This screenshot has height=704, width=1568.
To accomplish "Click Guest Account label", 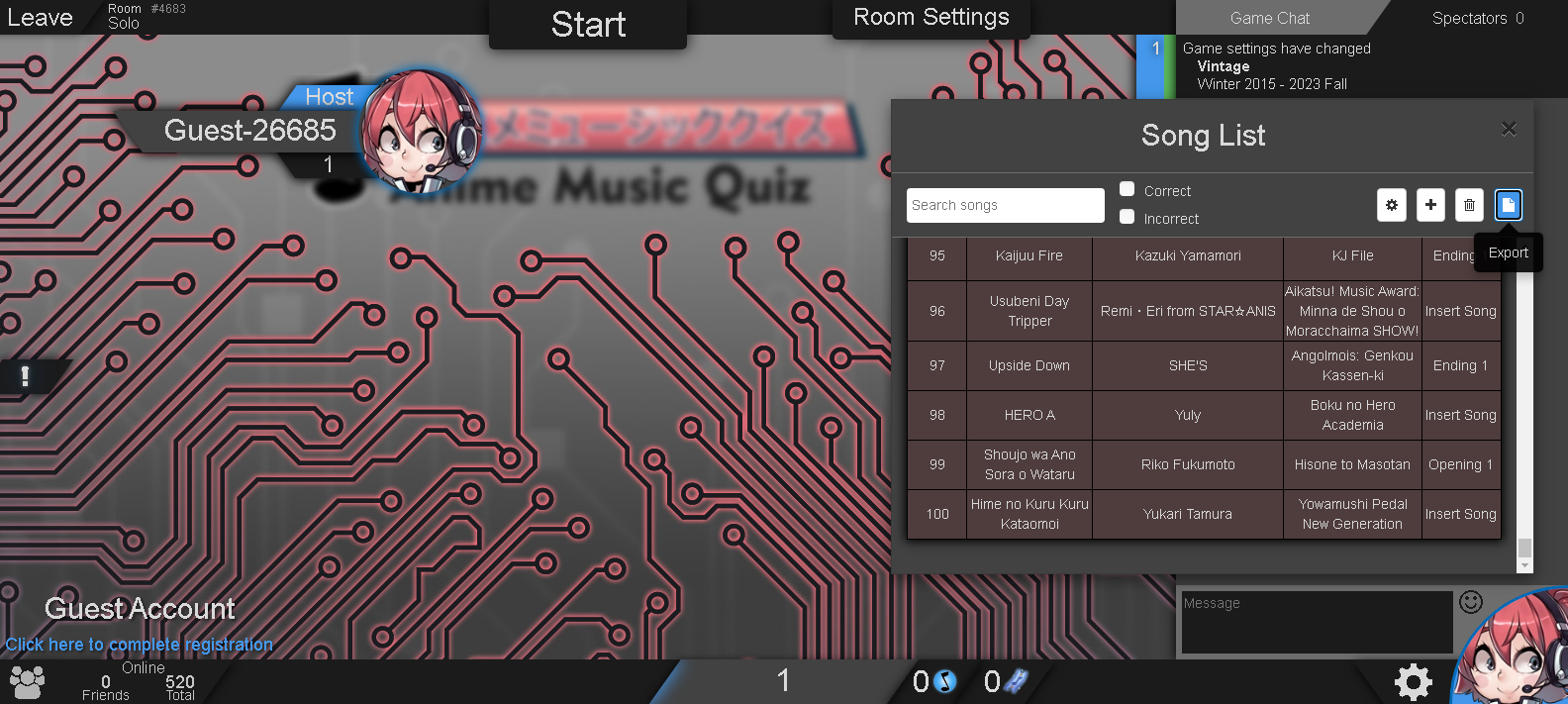I will click(x=140, y=609).
